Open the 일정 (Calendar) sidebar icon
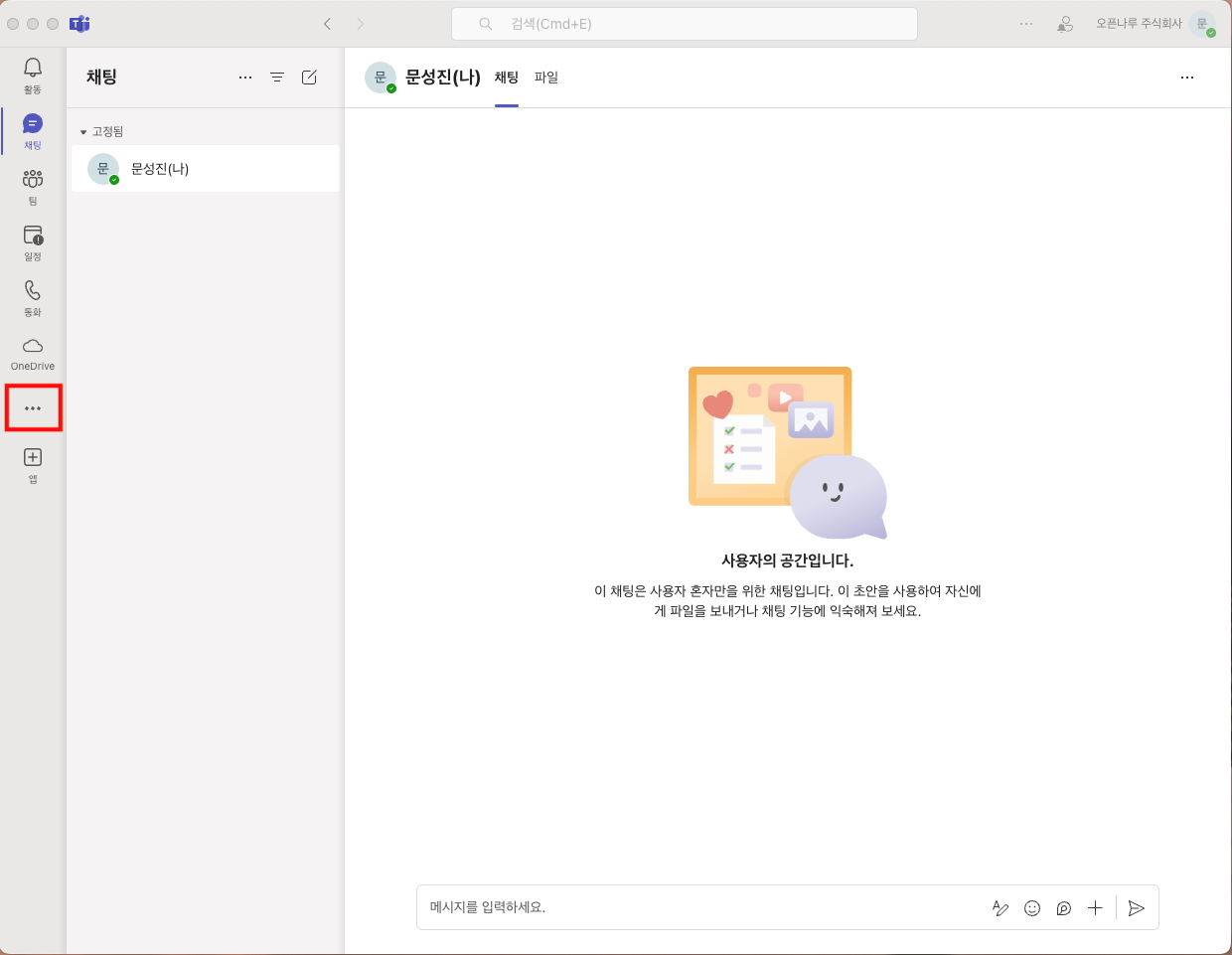The height and width of the screenshot is (955, 1232). tap(33, 241)
